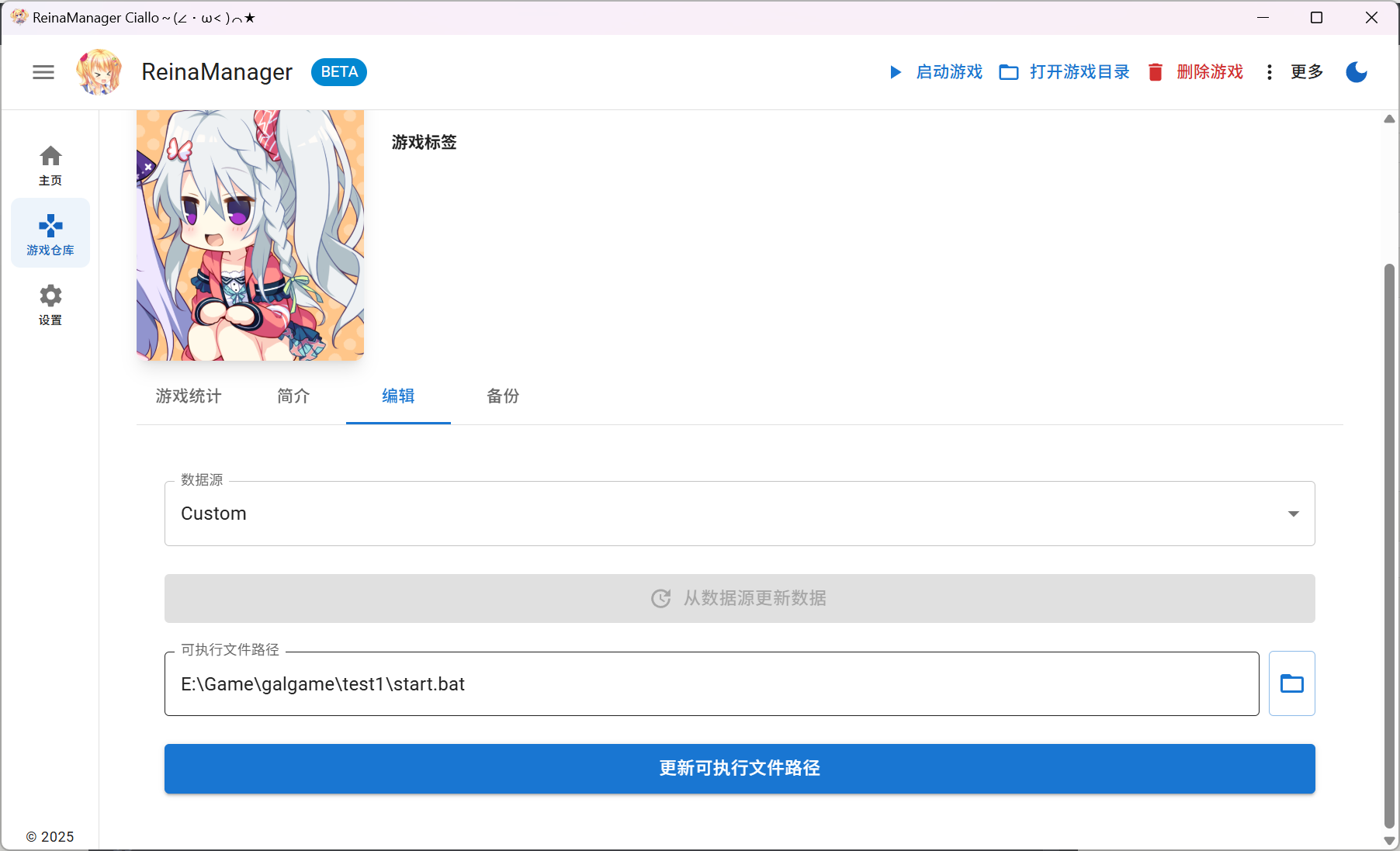The width and height of the screenshot is (1400, 851).
Task: Open the 更多 three-dot menu
Action: click(x=1270, y=71)
